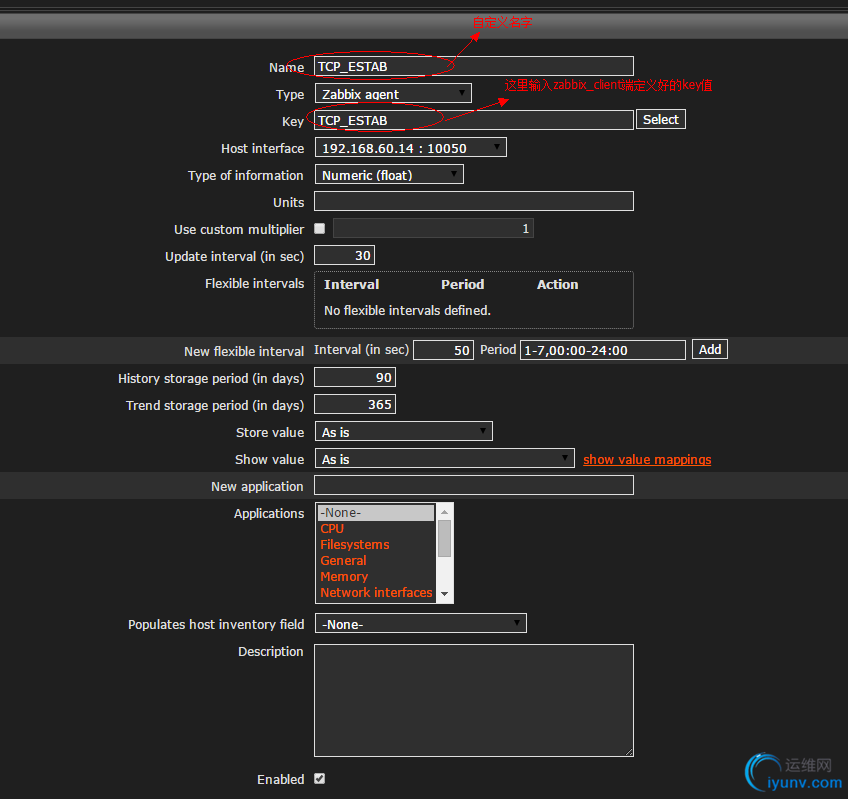Select Filesystems in Applications list

click(x=376, y=545)
